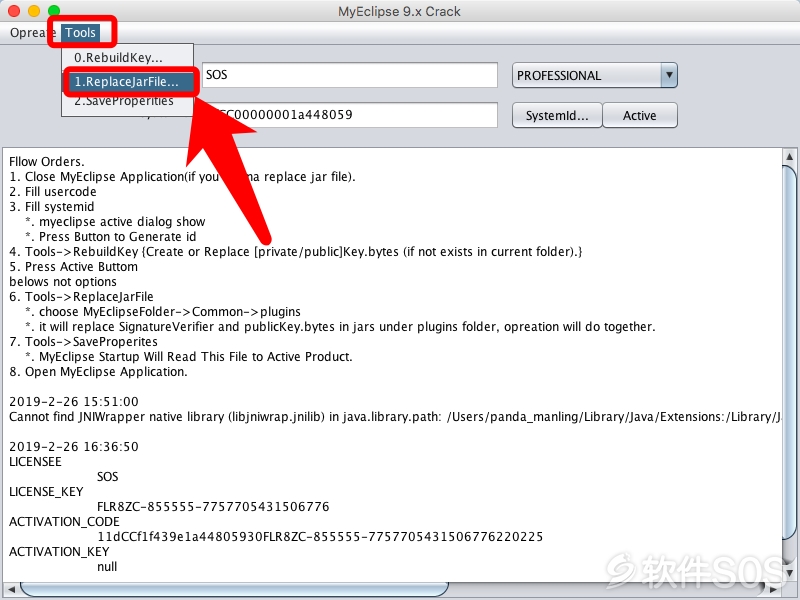Click 'choose MyEclipseFolder->Common->plugins' line

point(163,312)
